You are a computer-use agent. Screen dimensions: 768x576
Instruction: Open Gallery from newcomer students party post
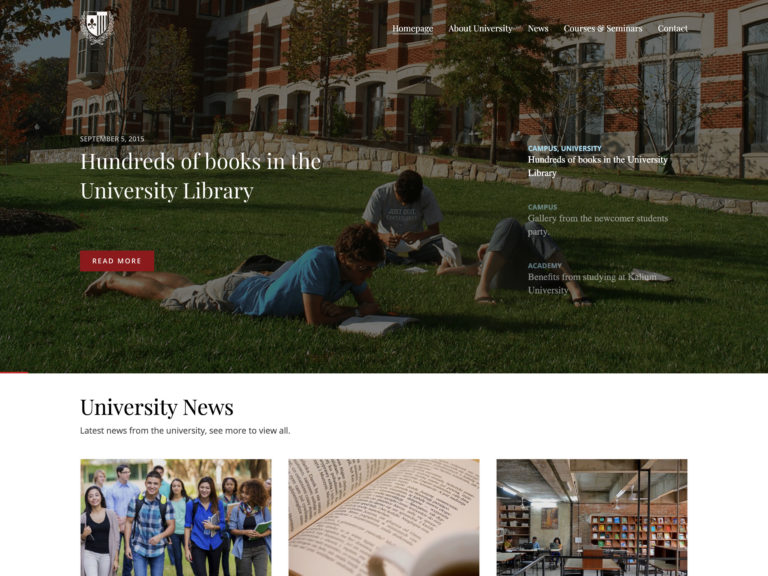pyautogui.click(x=598, y=225)
